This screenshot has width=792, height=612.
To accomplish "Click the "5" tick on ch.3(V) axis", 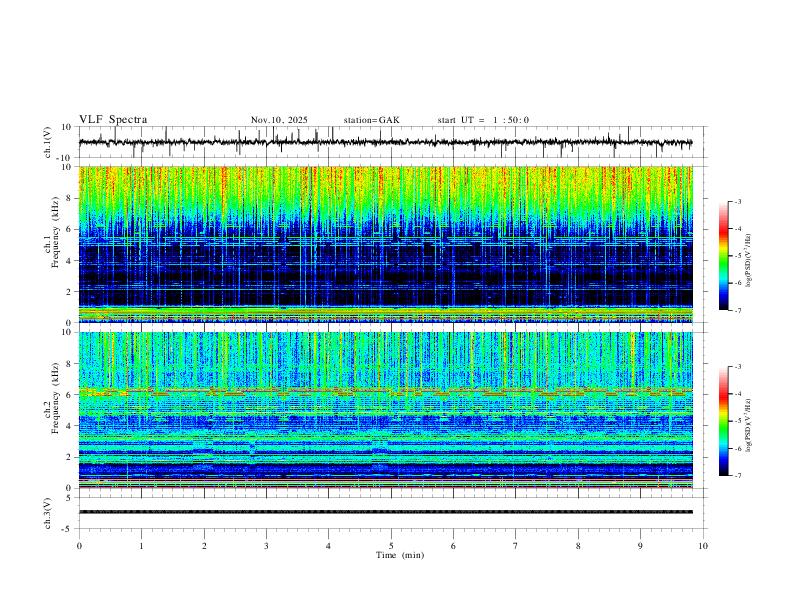I will 69,498.
